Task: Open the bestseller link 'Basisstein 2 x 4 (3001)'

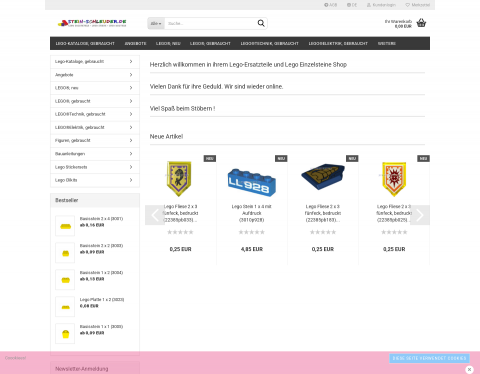Action: click(x=101, y=219)
